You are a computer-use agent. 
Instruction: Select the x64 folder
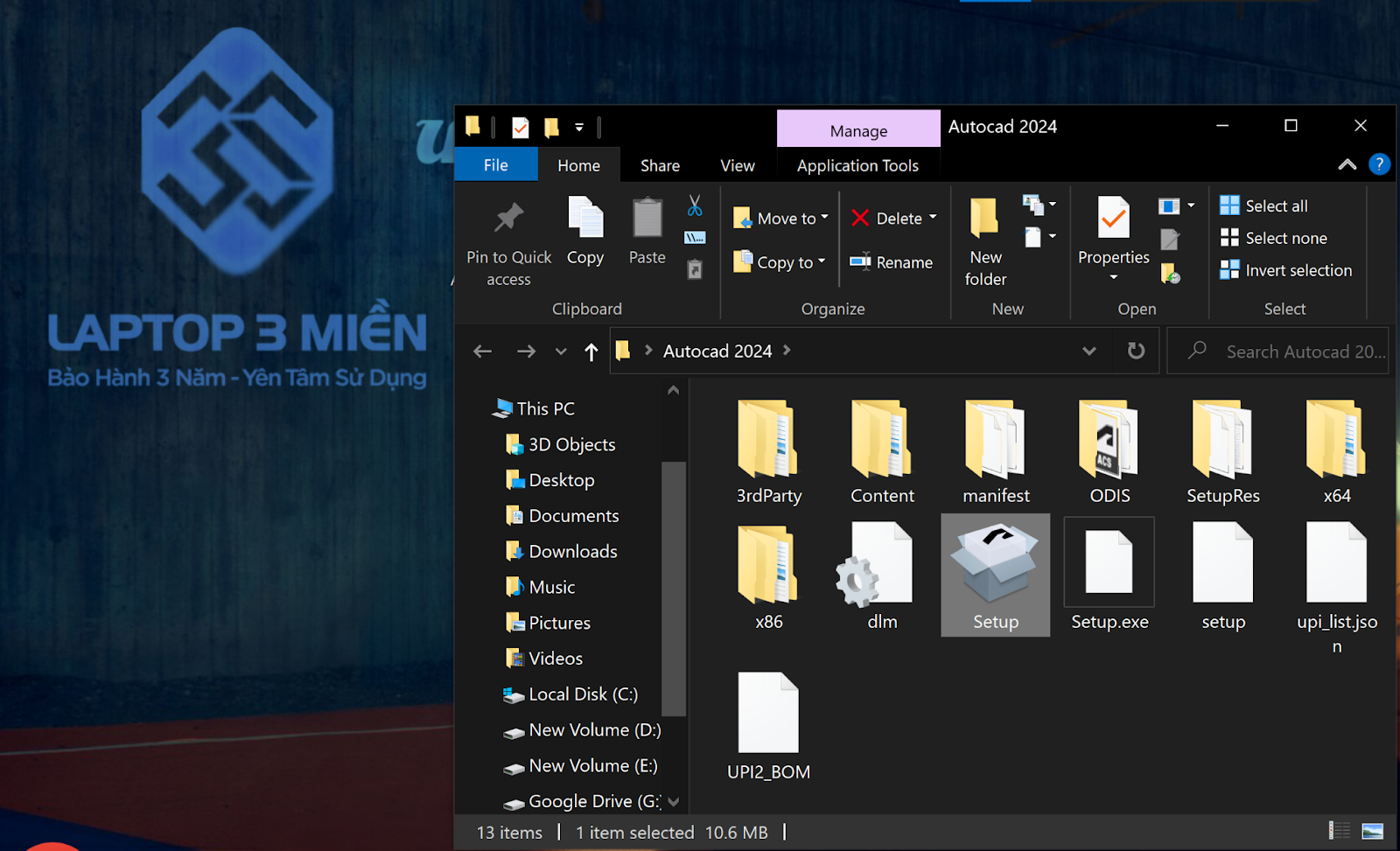click(x=1337, y=451)
